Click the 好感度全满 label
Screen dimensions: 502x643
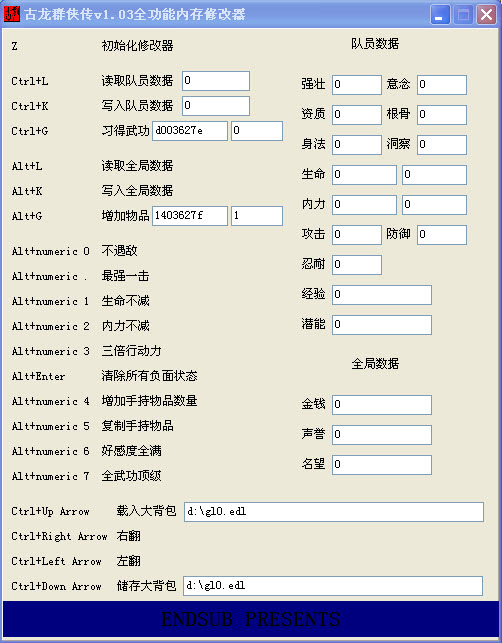coord(132,451)
